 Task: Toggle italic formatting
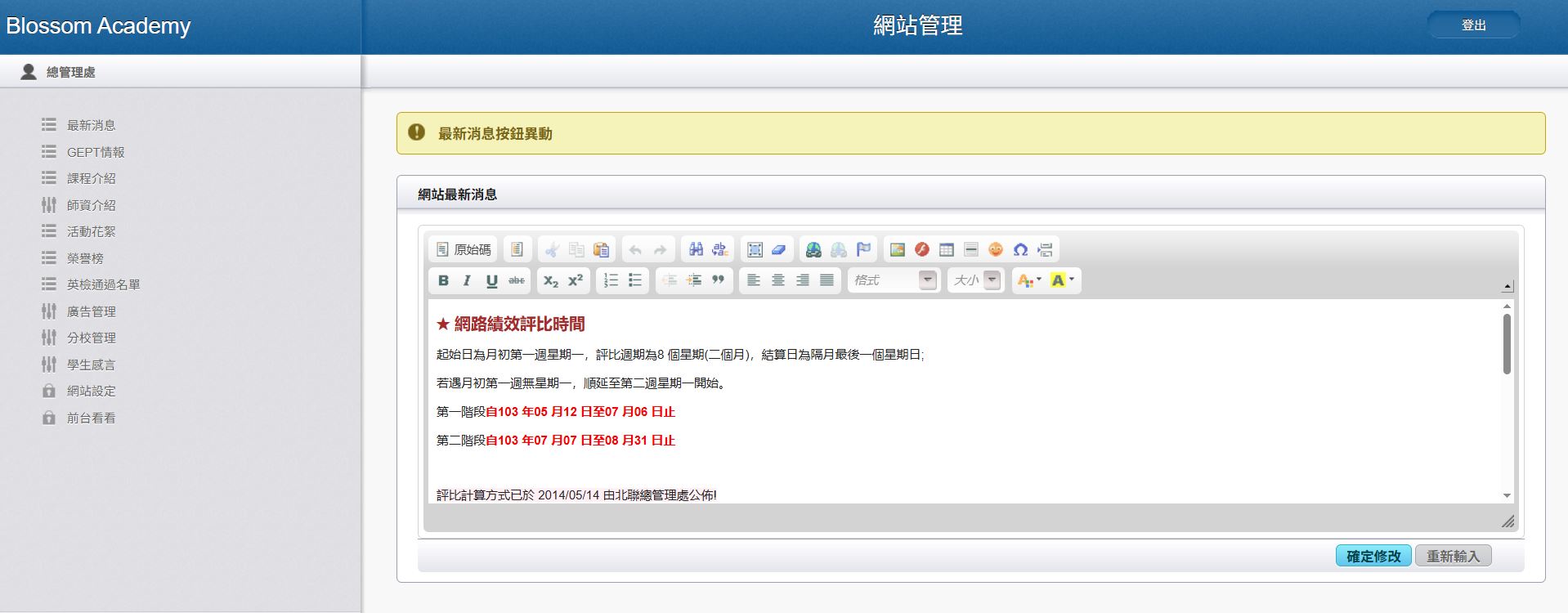[467, 280]
